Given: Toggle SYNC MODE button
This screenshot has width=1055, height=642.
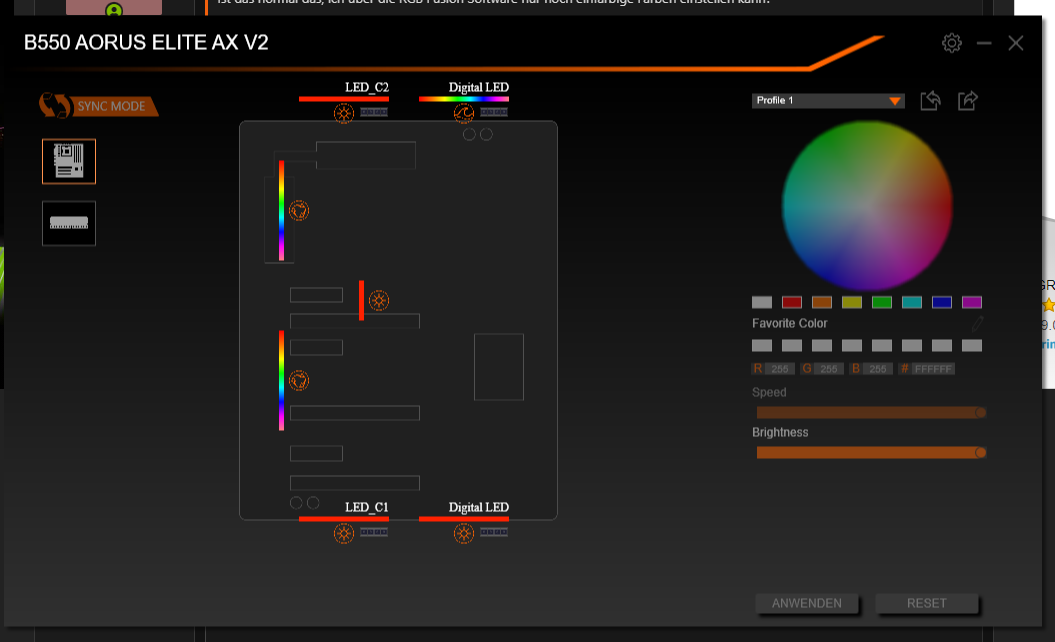Looking at the screenshot, I should coord(99,106).
